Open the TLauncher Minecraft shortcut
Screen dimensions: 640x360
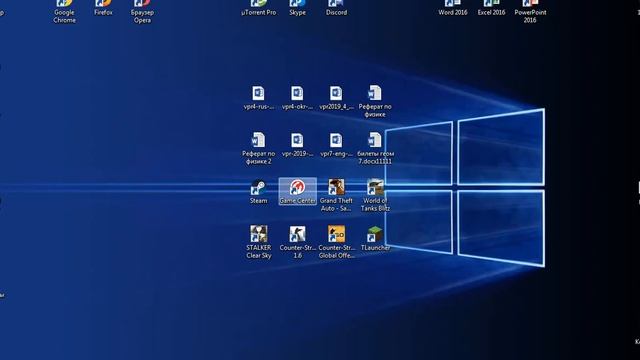375,239
